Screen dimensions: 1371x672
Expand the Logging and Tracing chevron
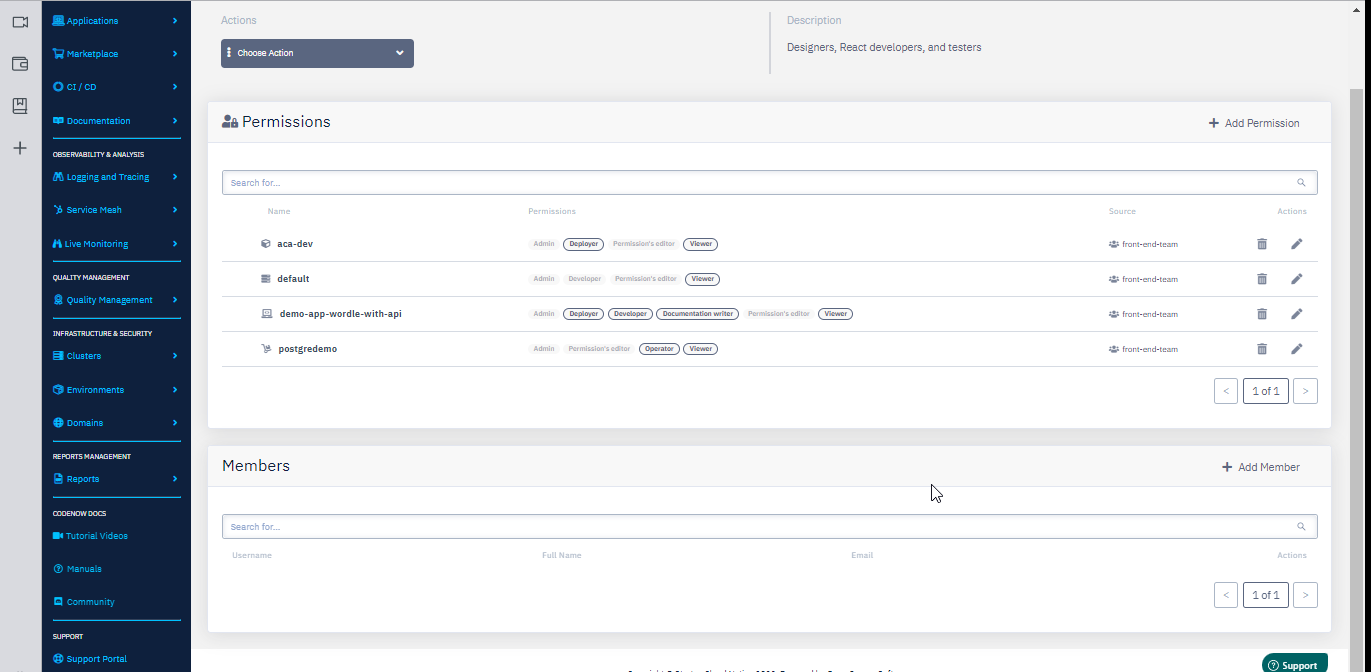point(175,177)
